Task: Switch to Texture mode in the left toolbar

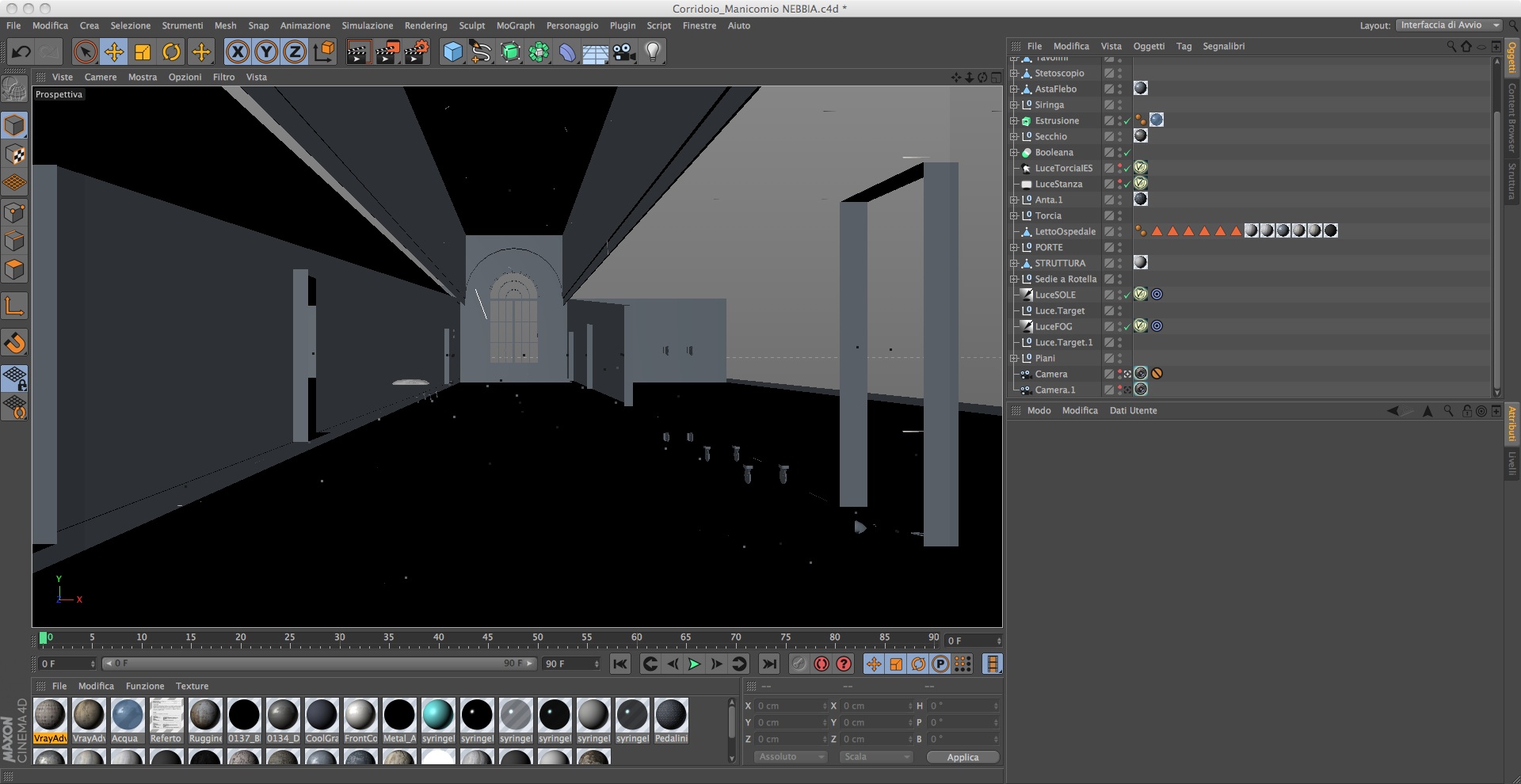Action: [14, 154]
